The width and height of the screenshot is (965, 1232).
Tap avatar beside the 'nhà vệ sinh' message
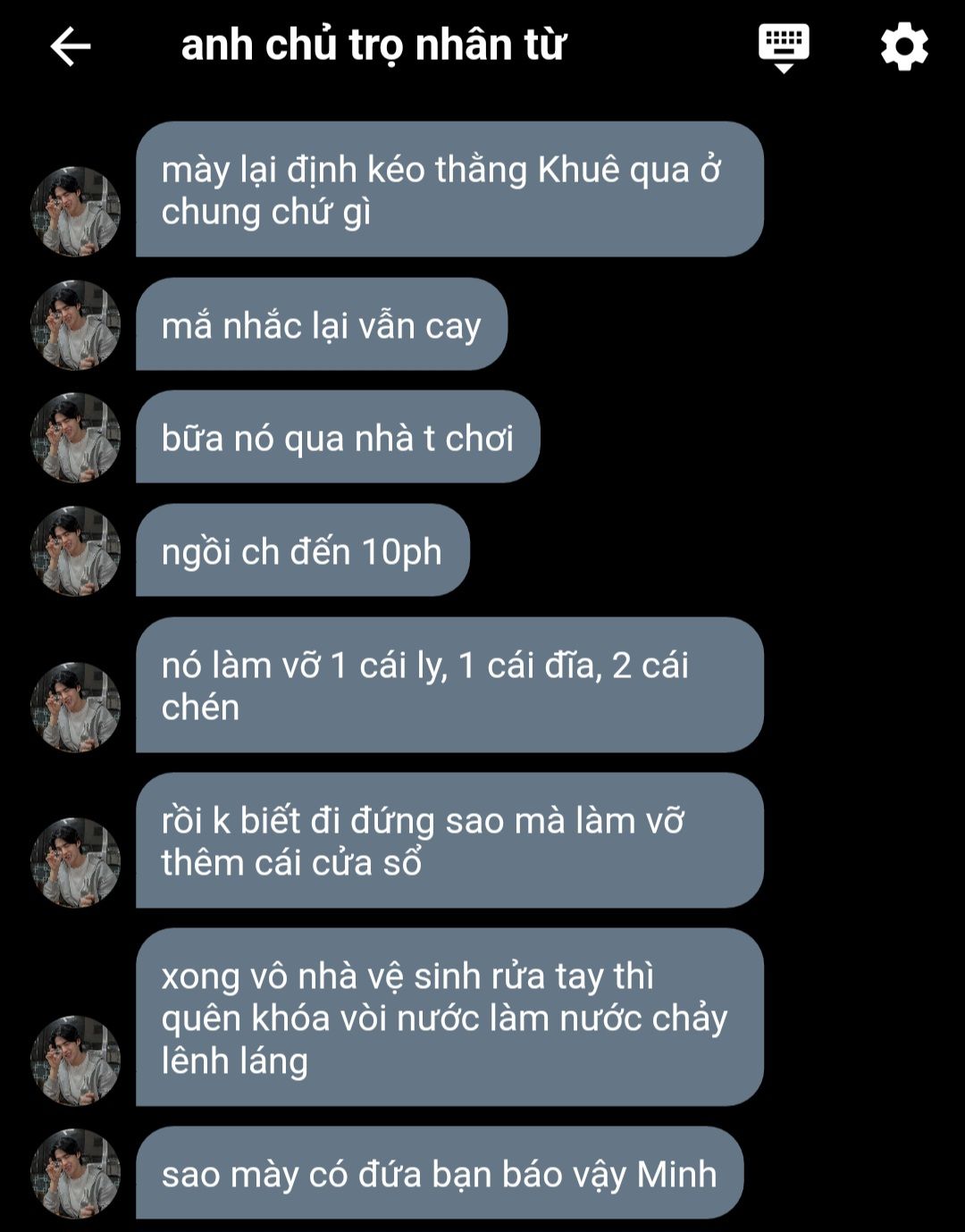click(x=76, y=1060)
